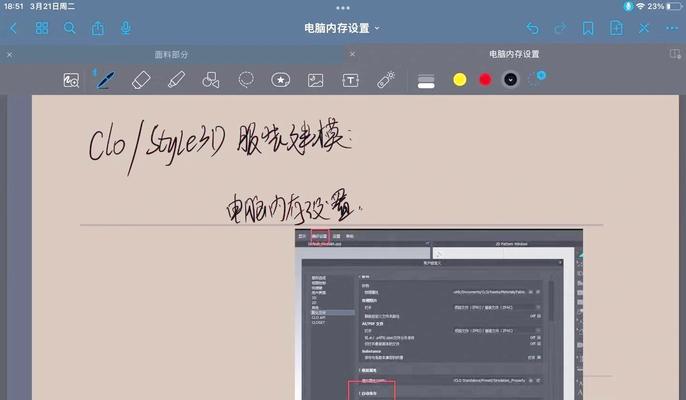
Task: Tap the battery indicator in status bar
Action: click(675, 7)
